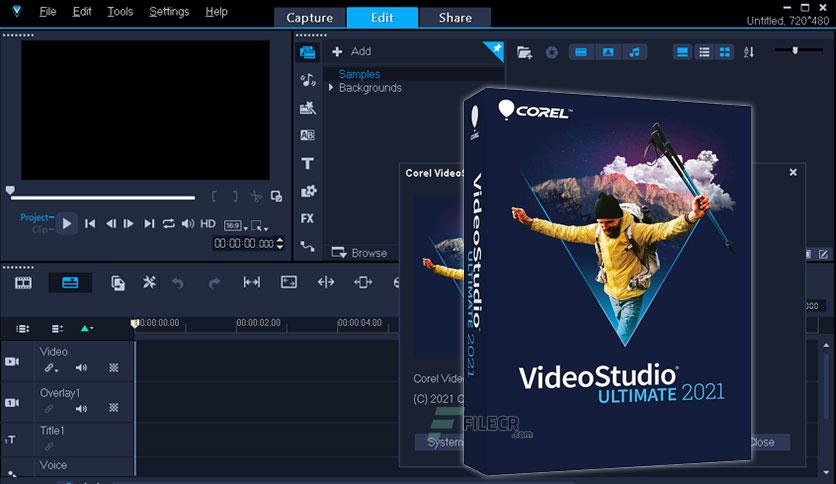Open the Title library (T icon)
The height and width of the screenshot is (484, 836).
[x=307, y=163]
